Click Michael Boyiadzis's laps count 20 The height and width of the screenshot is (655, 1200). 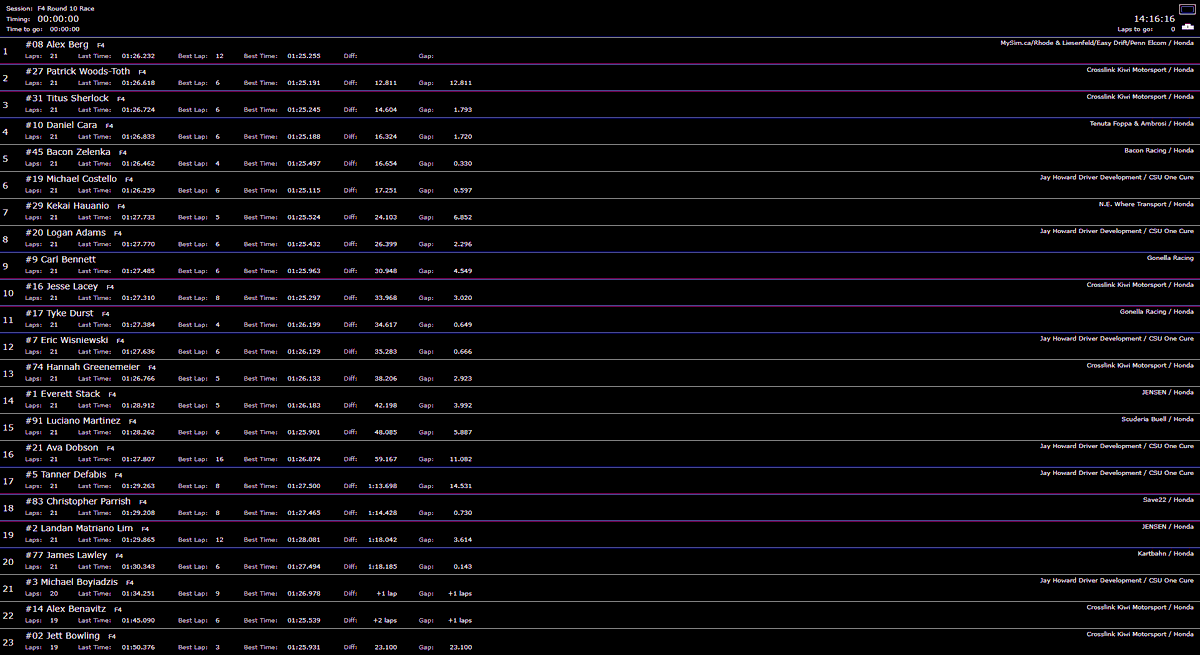54,593
